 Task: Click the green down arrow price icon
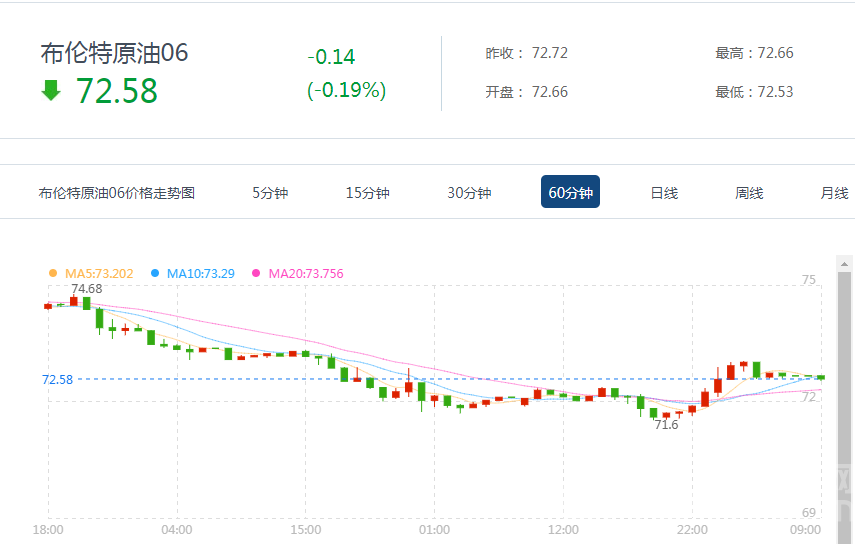pos(51,90)
